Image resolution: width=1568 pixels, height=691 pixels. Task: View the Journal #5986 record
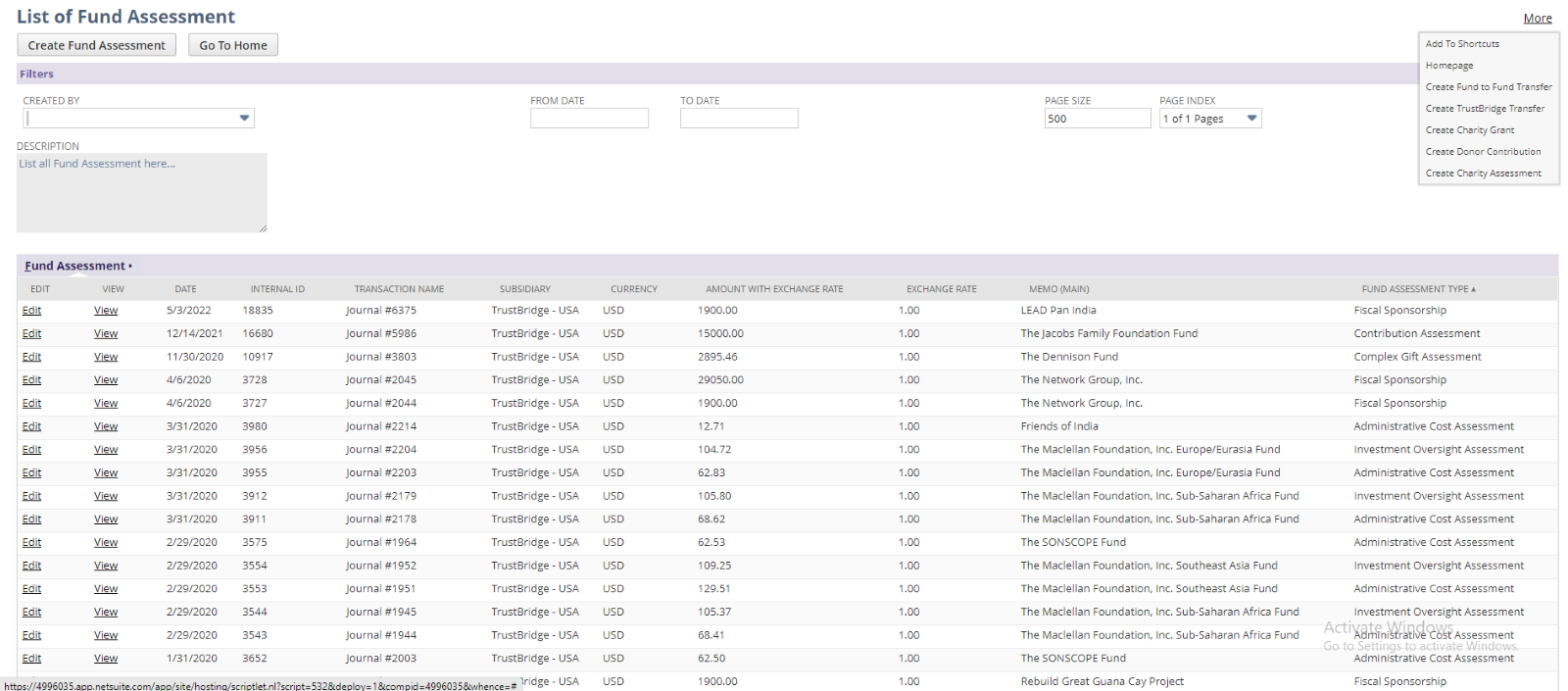point(106,334)
